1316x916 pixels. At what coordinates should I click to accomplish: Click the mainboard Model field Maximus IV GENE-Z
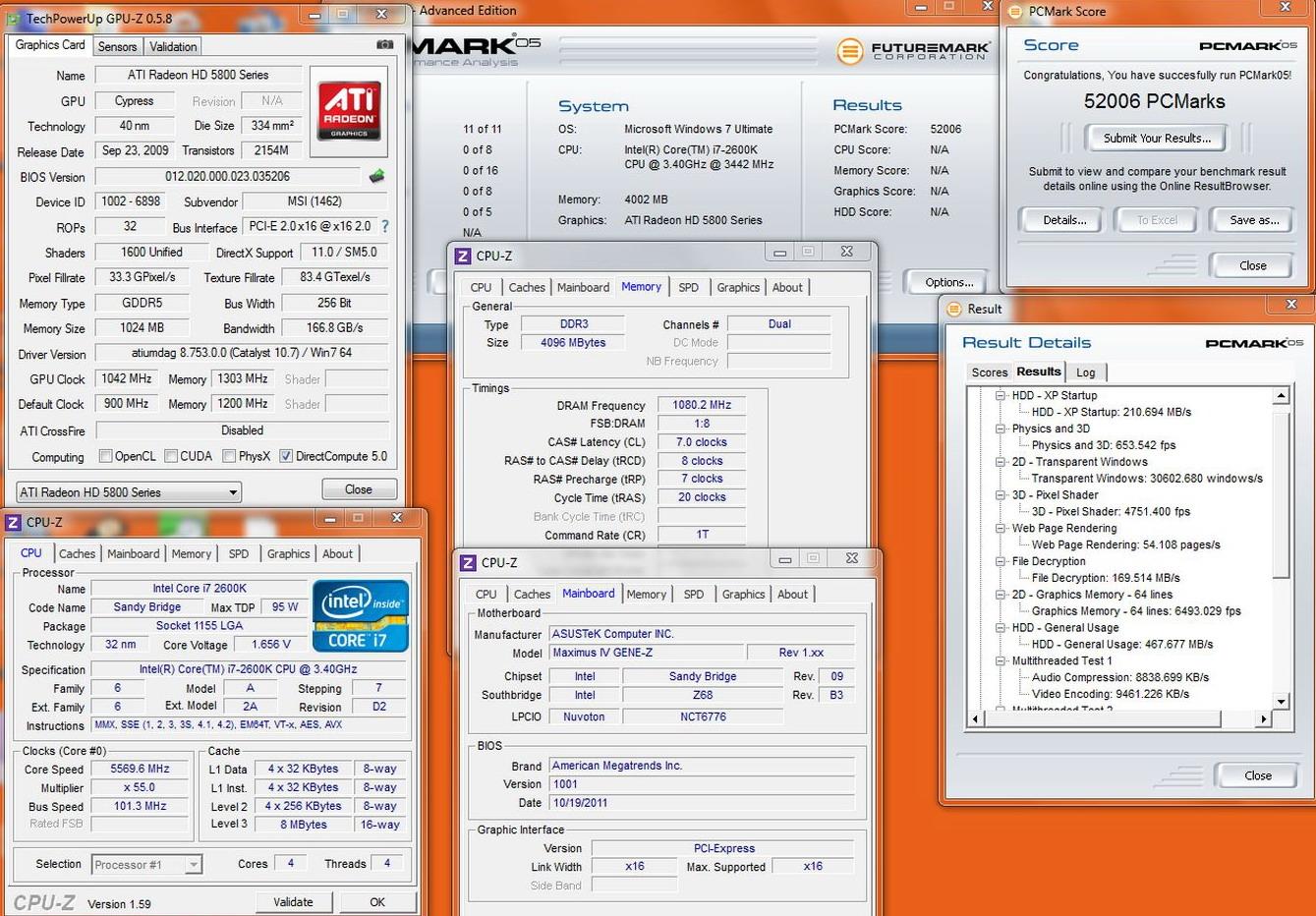(x=646, y=653)
